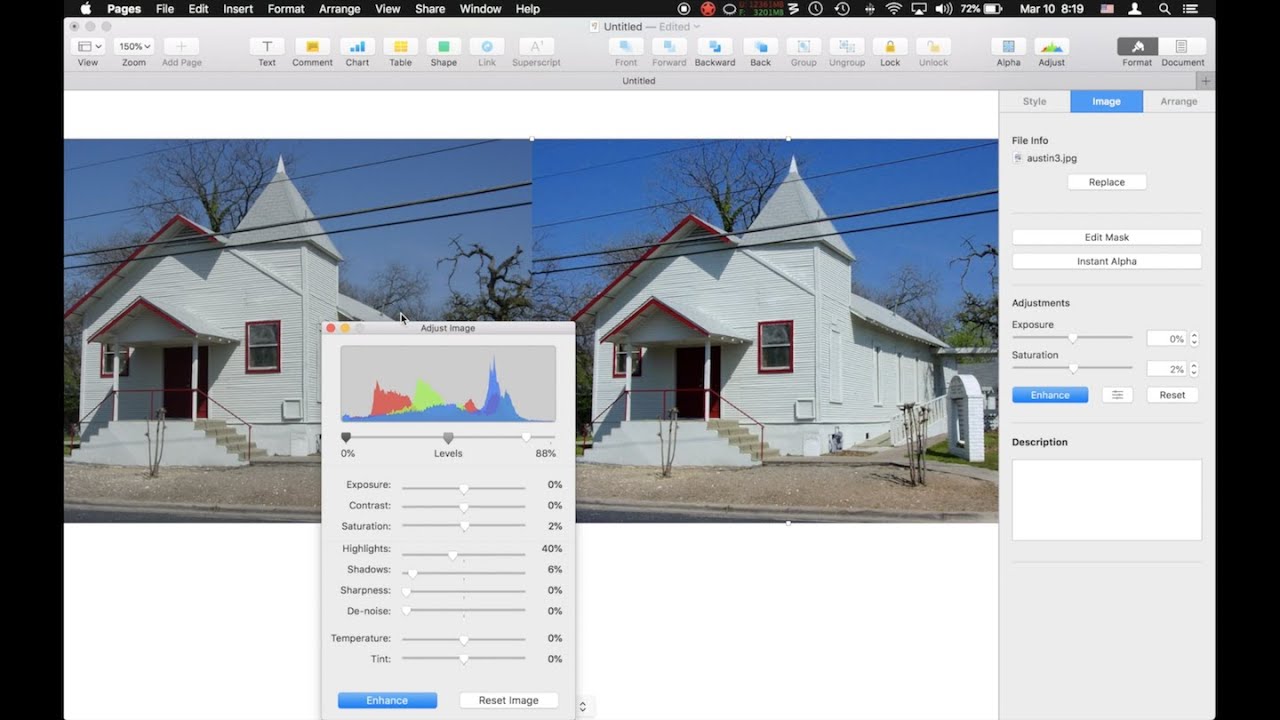Toggle the Document inspector button
This screenshot has height=720, width=1280.
pyautogui.click(x=1182, y=46)
